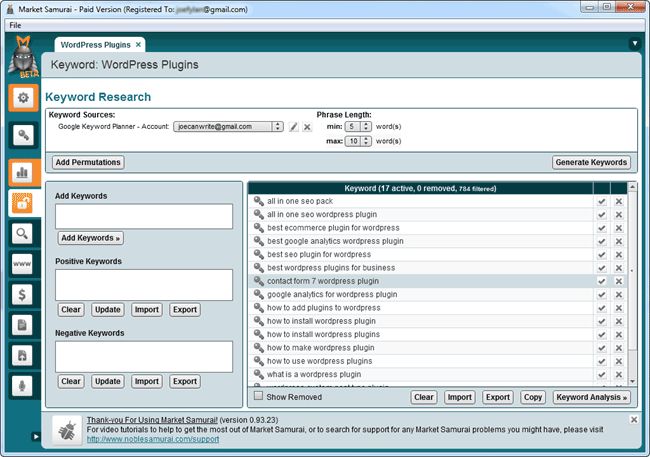Click the Add Keywords » button
The height and width of the screenshot is (457, 650).
(90, 238)
